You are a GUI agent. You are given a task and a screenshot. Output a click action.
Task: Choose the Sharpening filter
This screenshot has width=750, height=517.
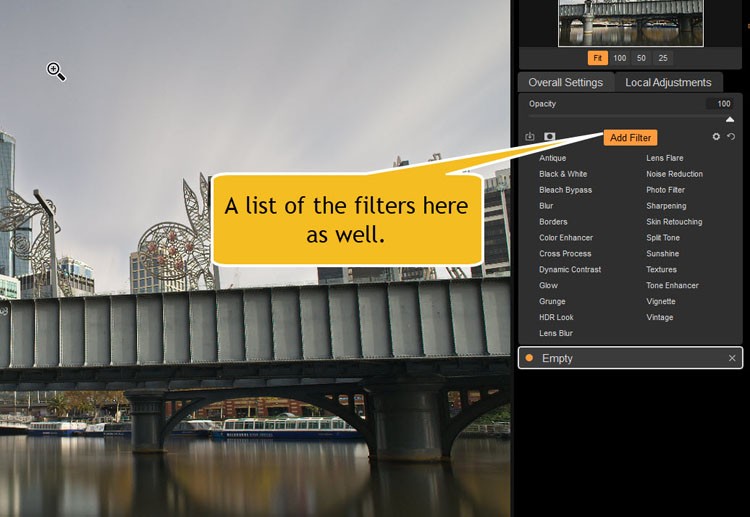666,206
